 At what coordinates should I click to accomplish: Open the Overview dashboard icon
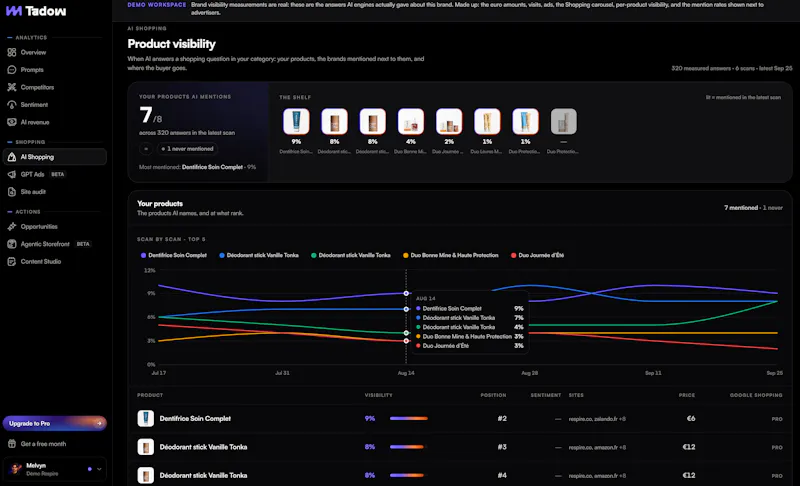12,53
